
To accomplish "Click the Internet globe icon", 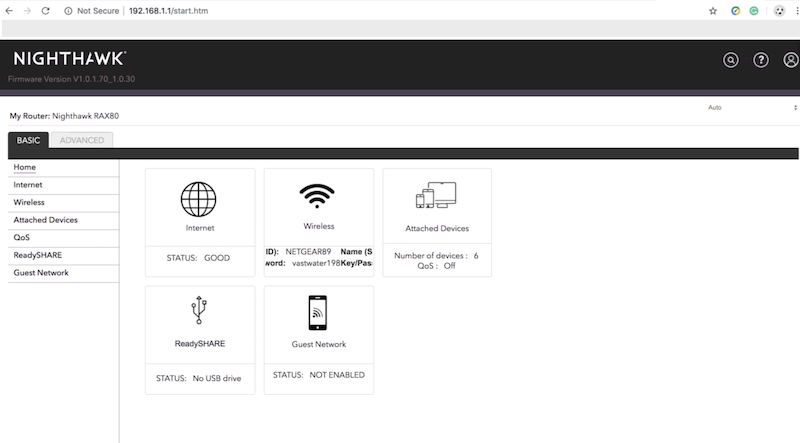I will click(x=198, y=199).
